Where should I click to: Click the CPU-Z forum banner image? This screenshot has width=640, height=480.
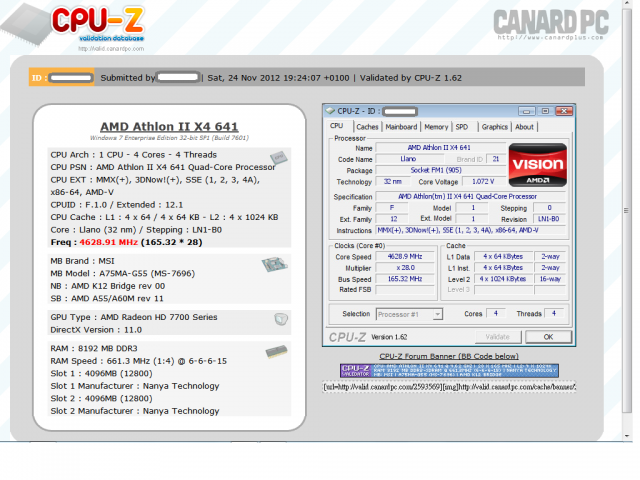coord(449,371)
